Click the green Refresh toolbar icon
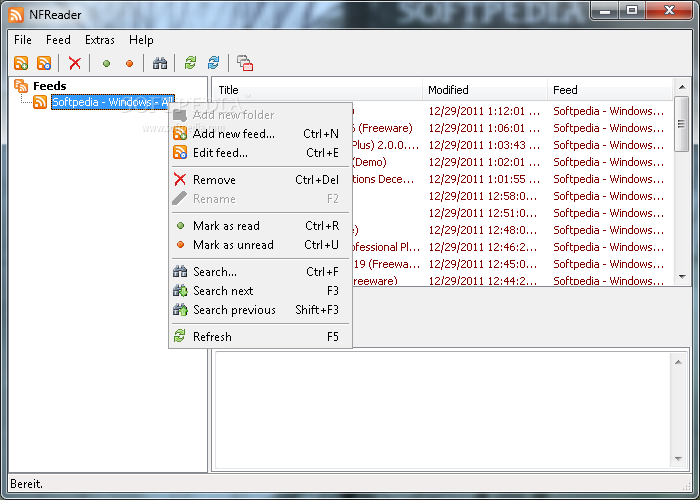Image resolution: width=700 pixels, height=500 pixels. tap(191, 63)
